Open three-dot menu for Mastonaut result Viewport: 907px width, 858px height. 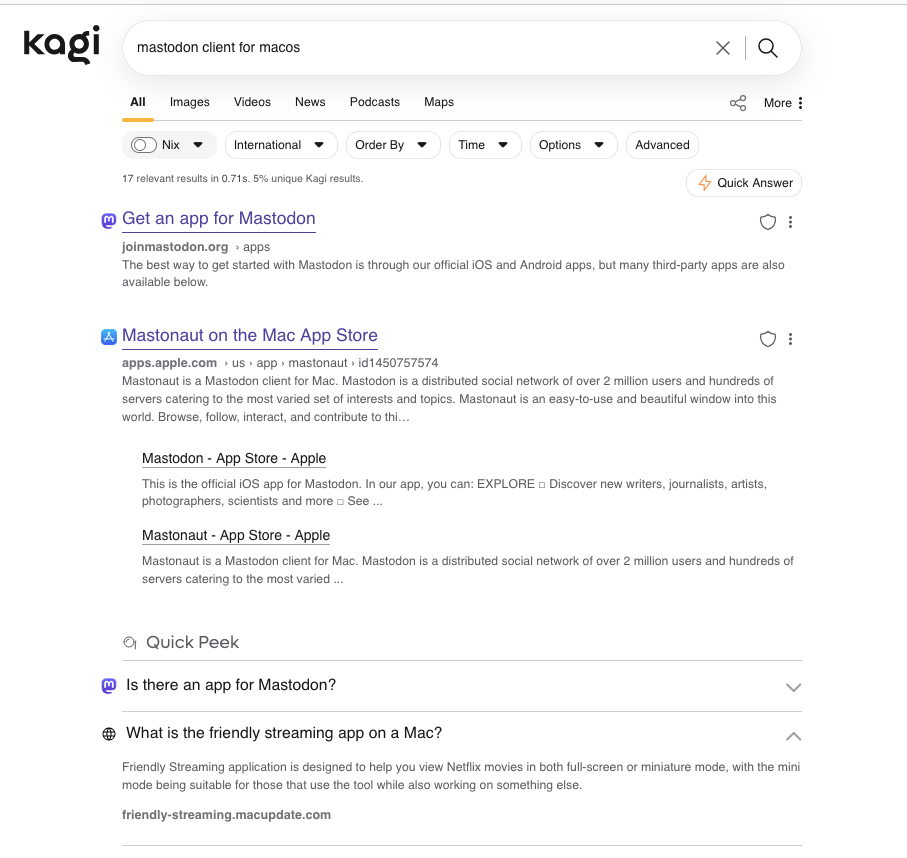coord(790,339)
